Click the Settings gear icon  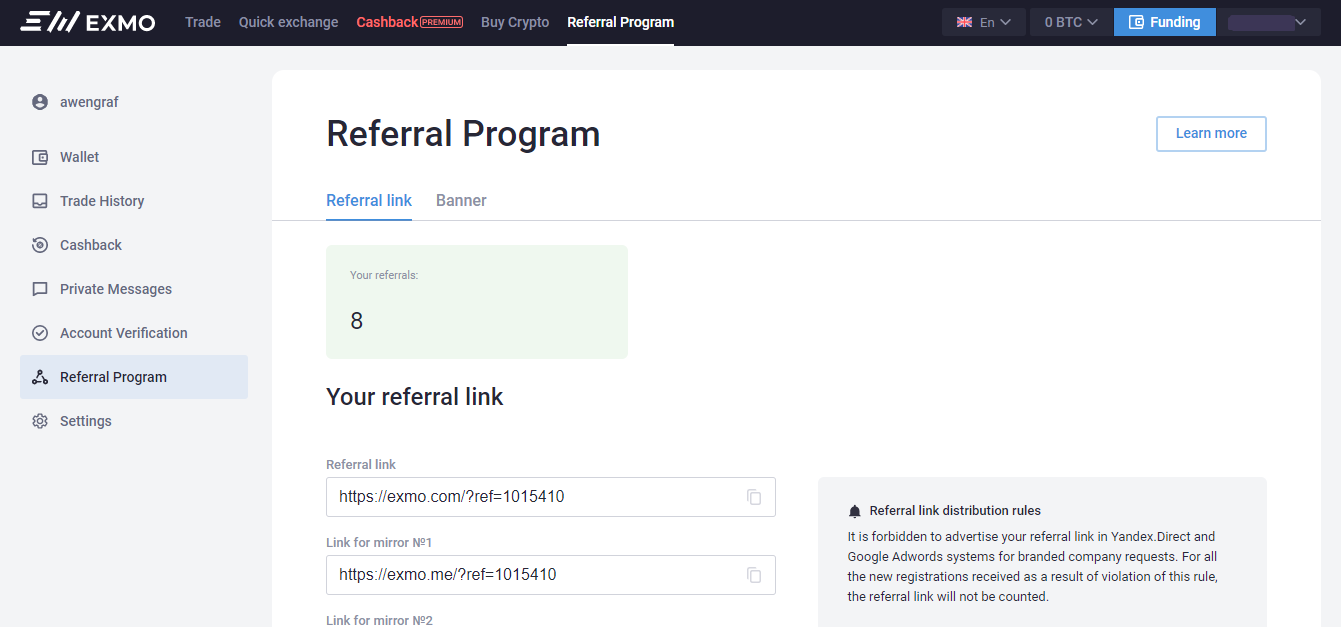(x=40, y=421)
